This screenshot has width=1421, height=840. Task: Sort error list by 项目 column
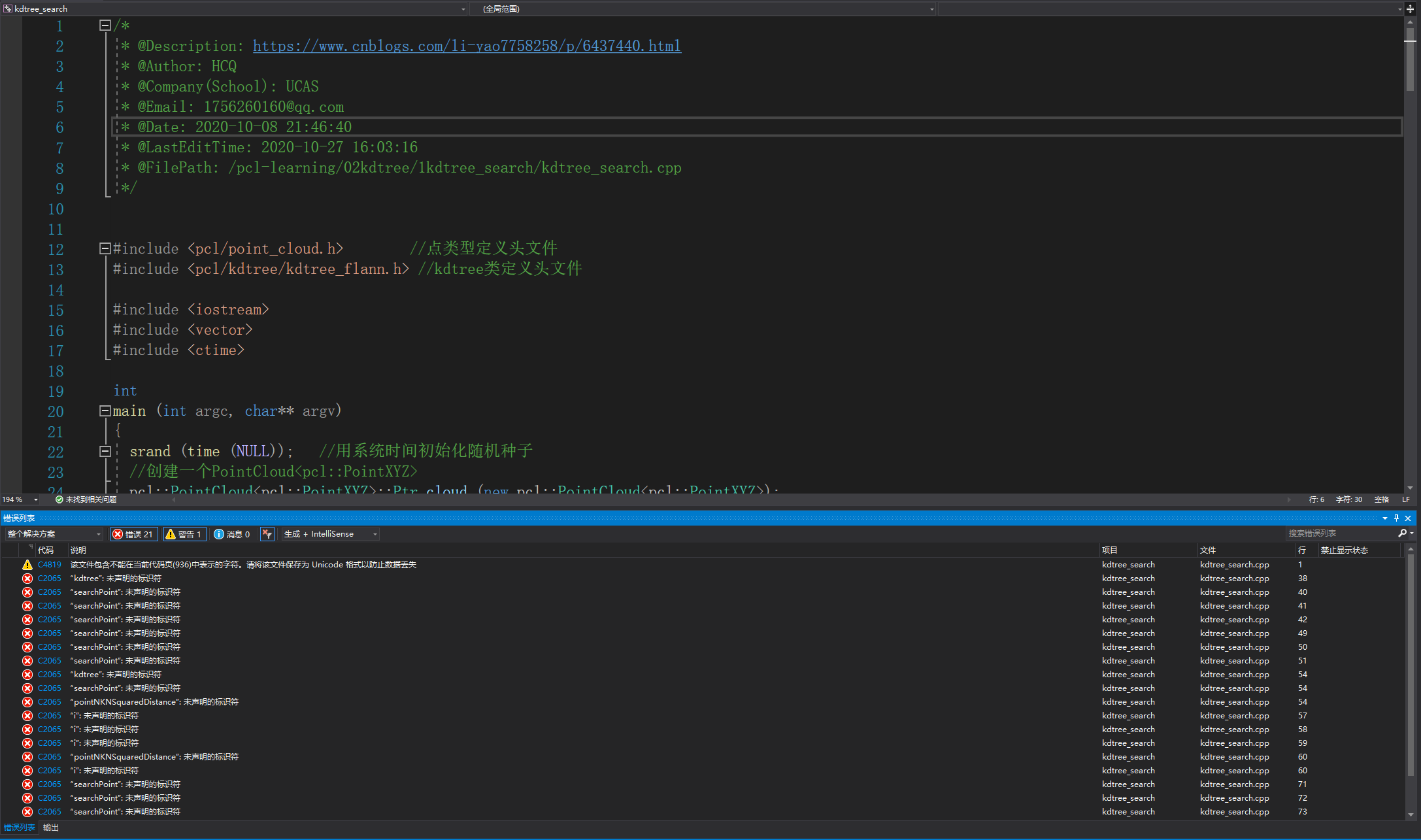(1148, 550)
